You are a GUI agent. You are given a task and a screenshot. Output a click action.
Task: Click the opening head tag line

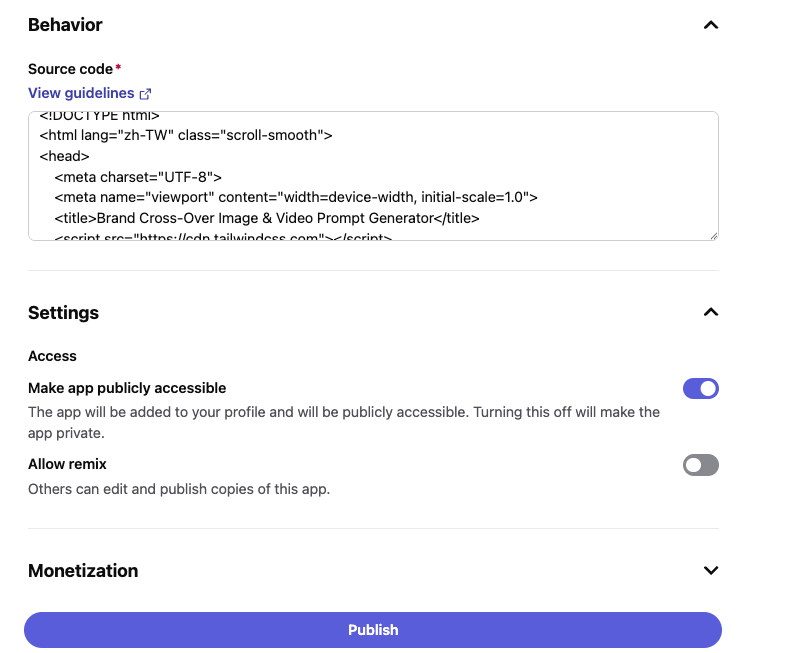coord(65,156)
